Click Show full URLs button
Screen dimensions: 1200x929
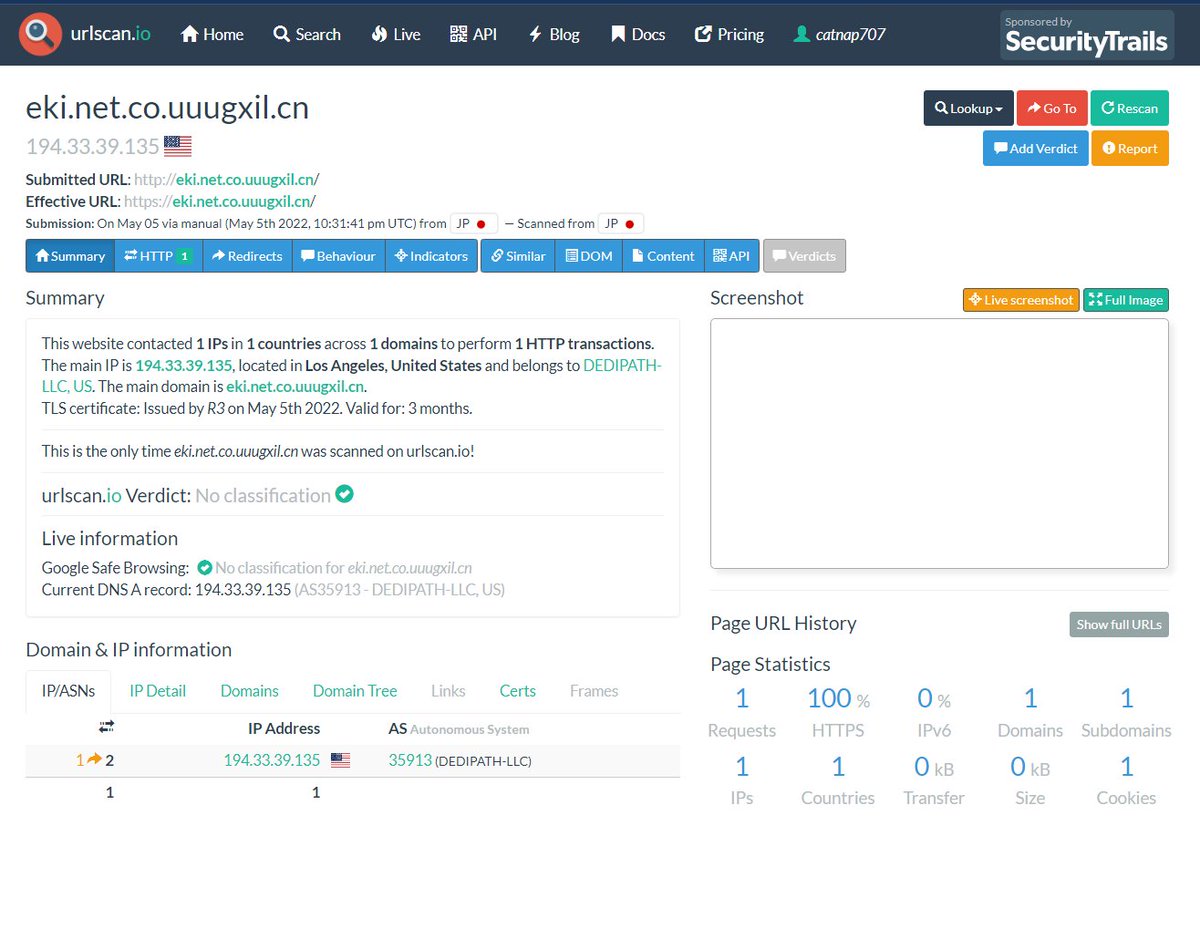coord(1119,624)
